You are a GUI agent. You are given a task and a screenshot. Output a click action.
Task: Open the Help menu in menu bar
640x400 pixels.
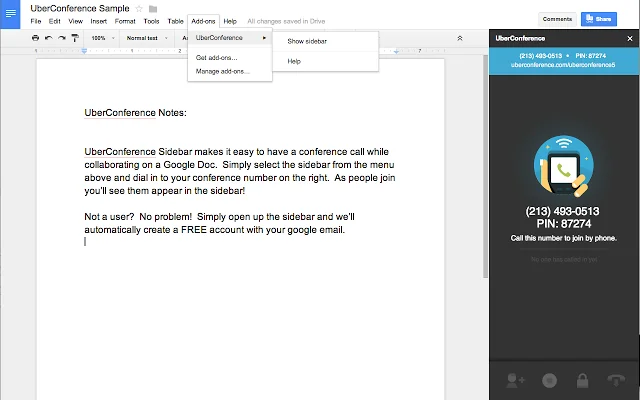230,21
